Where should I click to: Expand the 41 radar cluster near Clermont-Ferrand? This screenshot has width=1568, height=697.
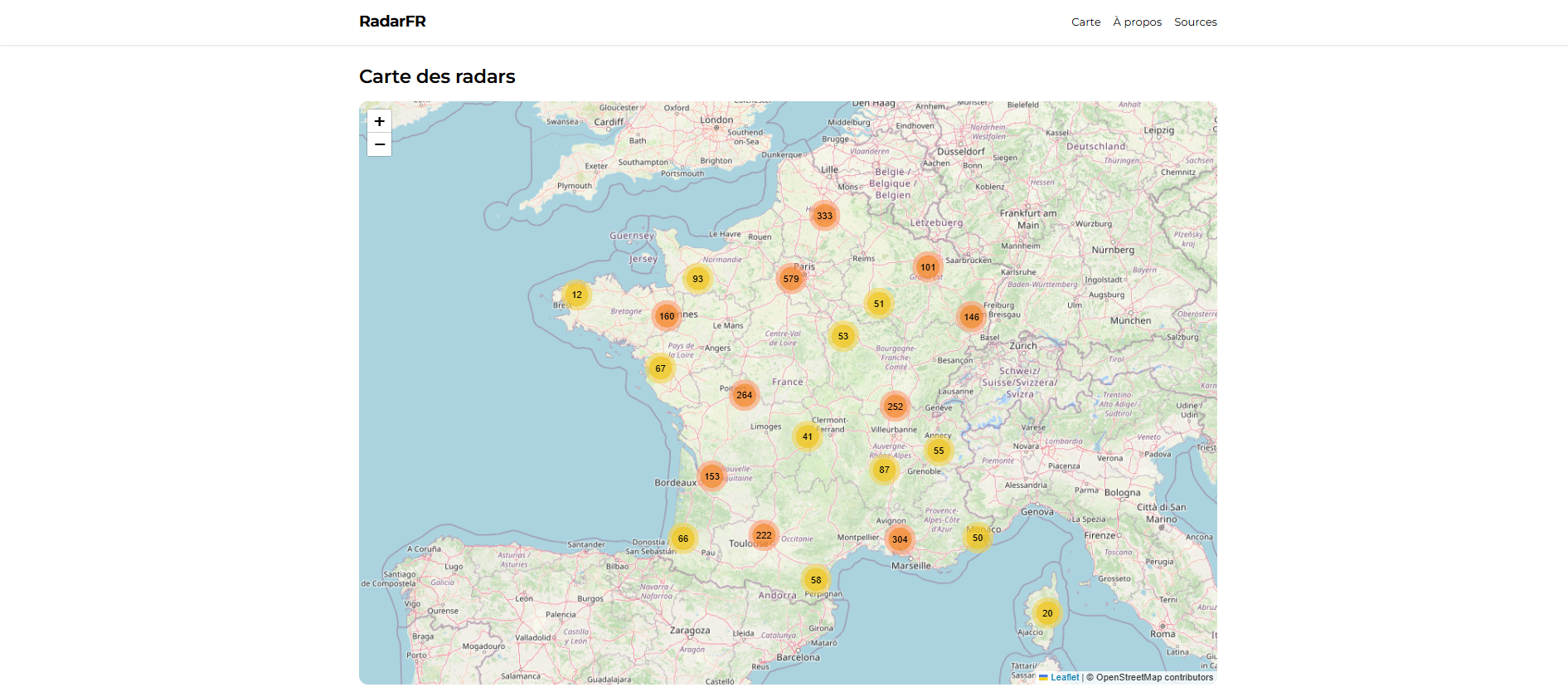click(807, 436)
